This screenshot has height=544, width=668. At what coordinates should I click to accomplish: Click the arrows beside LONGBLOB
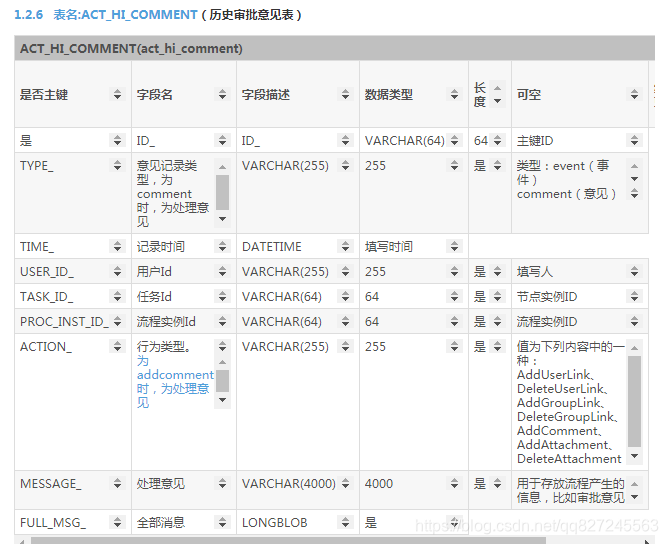346,522
